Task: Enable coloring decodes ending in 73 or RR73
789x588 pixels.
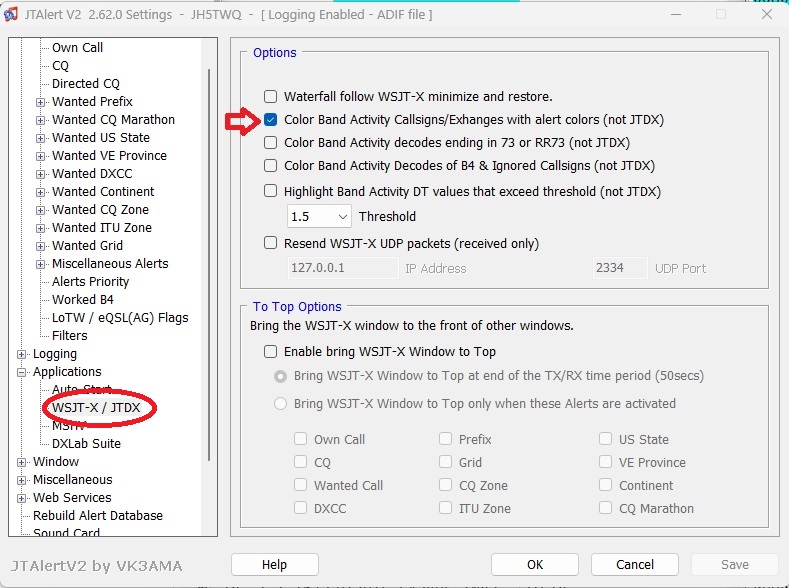Action: tap(271, 142)
